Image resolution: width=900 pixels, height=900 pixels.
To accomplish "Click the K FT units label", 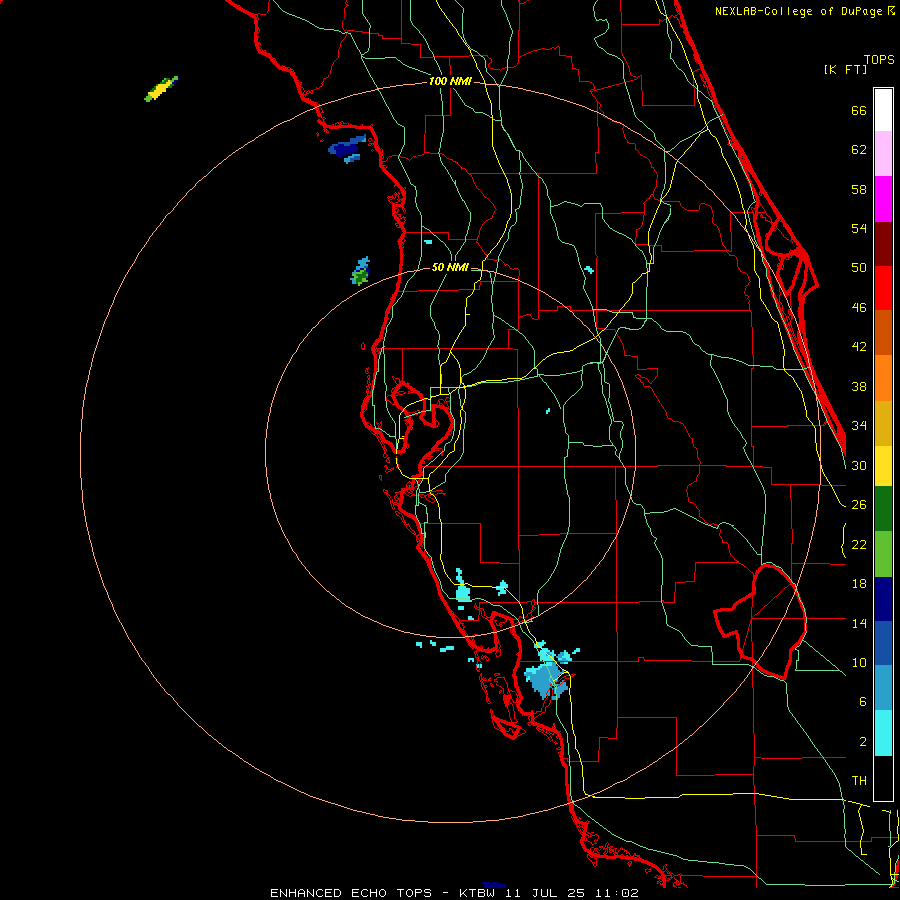I will (x=845, y=69).
